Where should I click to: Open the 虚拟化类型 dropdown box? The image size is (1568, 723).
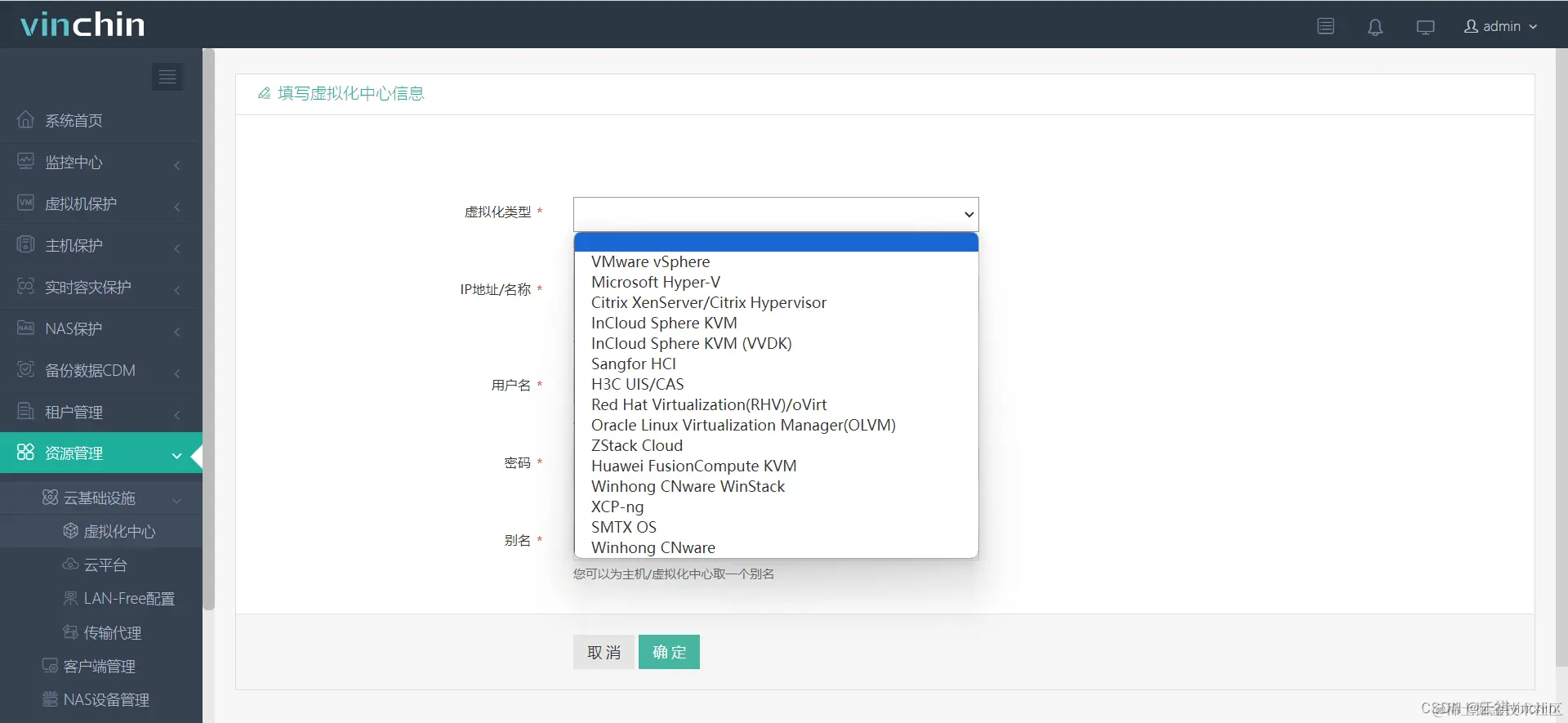(776, 214)
